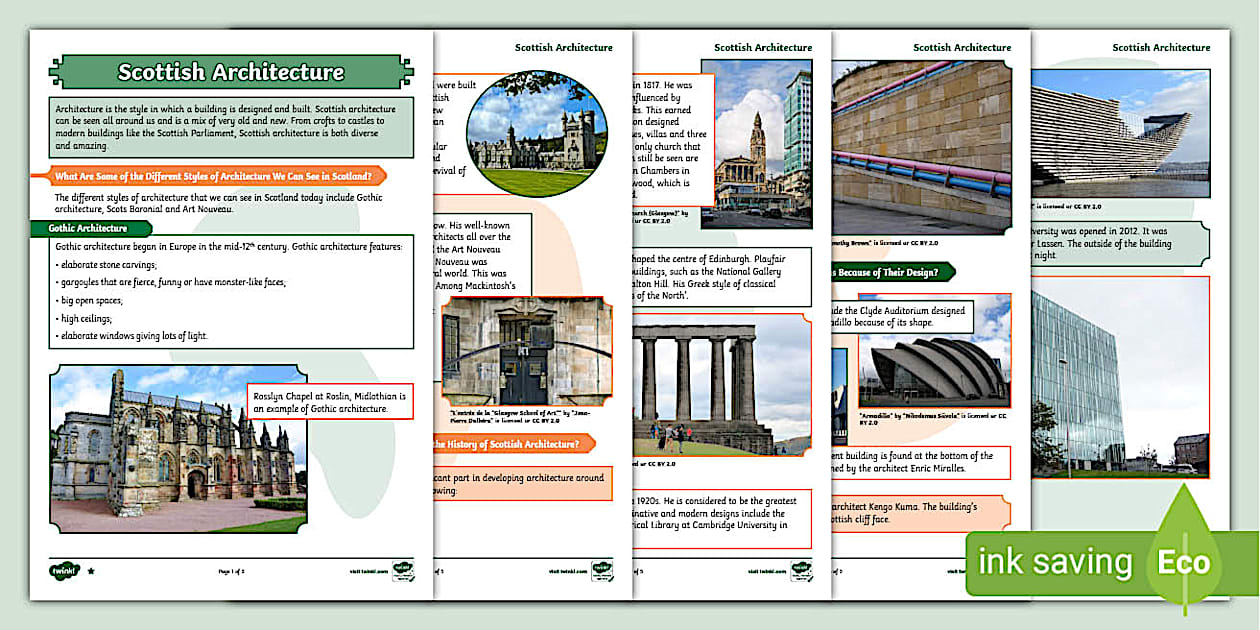This screenshot has width=1260, height=630.
Task: Select the Gothic Architecture section heading
Action: point(88,228)
